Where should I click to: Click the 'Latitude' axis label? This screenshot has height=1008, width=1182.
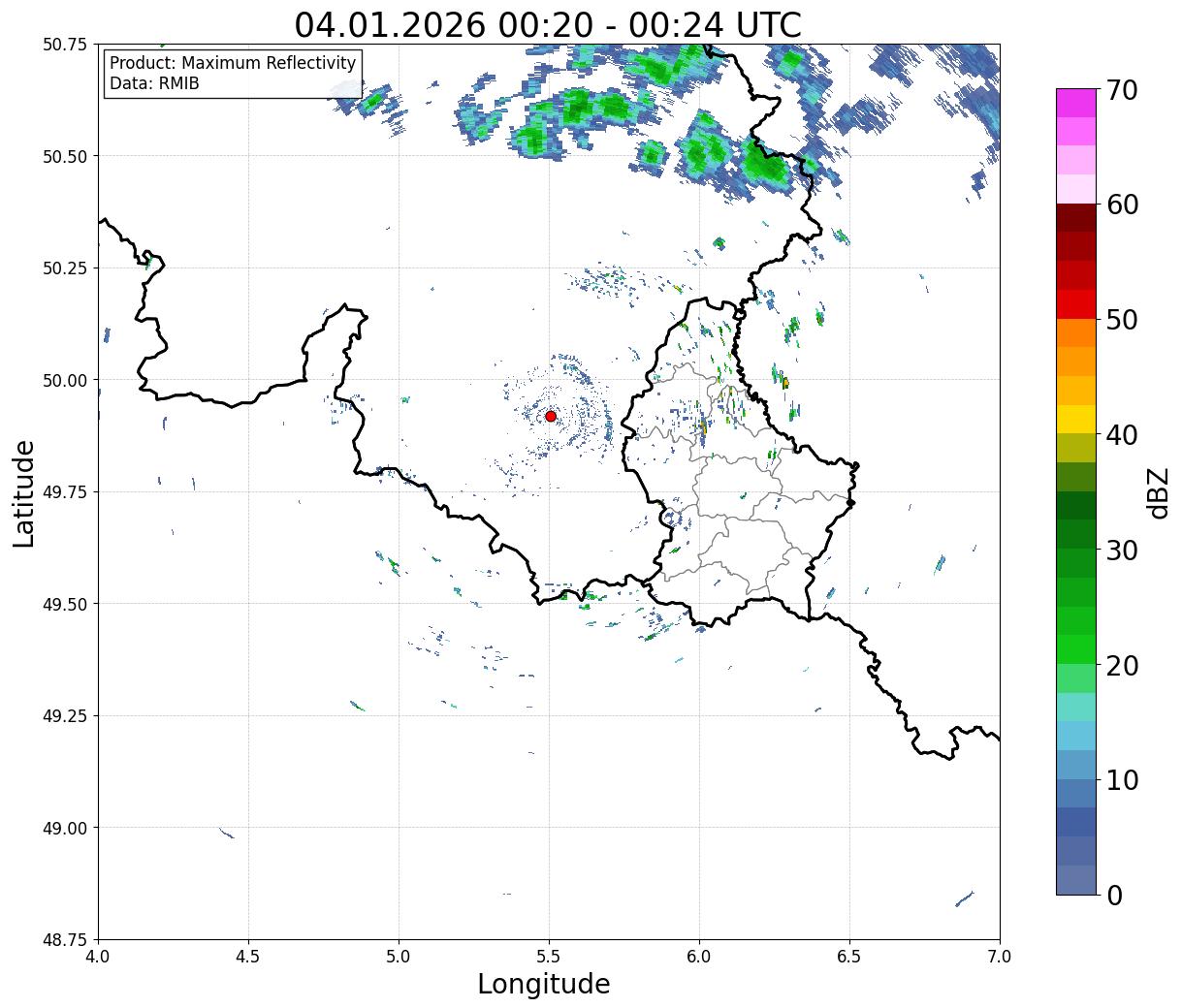point(24,493)
